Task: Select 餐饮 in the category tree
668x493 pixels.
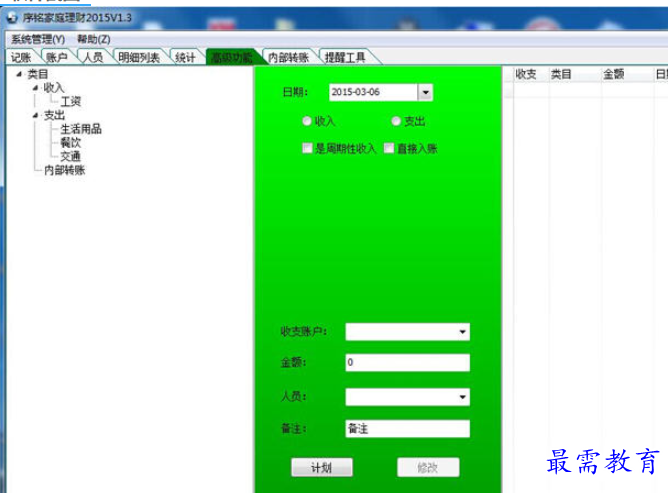Action: [71, 142]
